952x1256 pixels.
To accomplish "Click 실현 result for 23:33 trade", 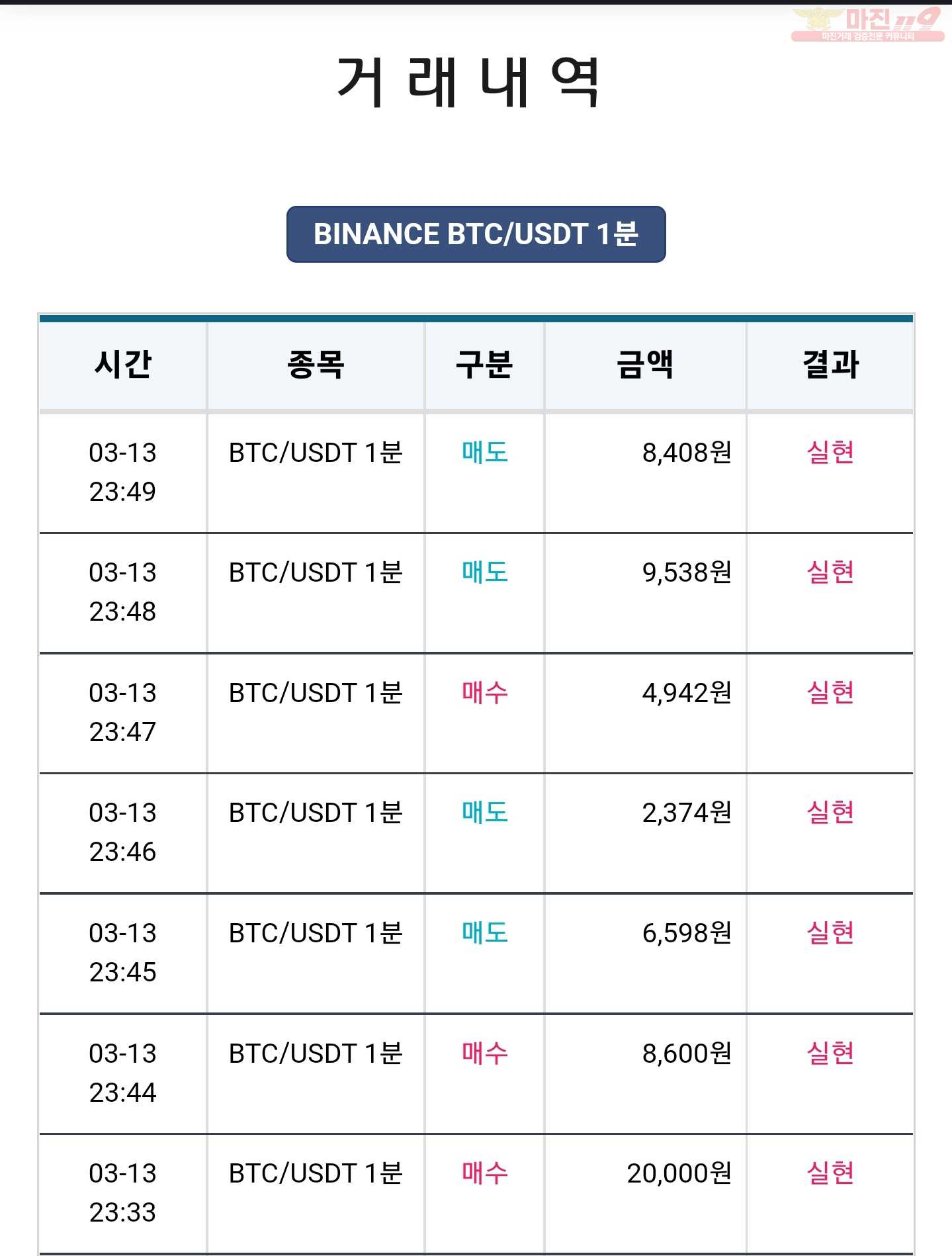I will coord(830,1173).
